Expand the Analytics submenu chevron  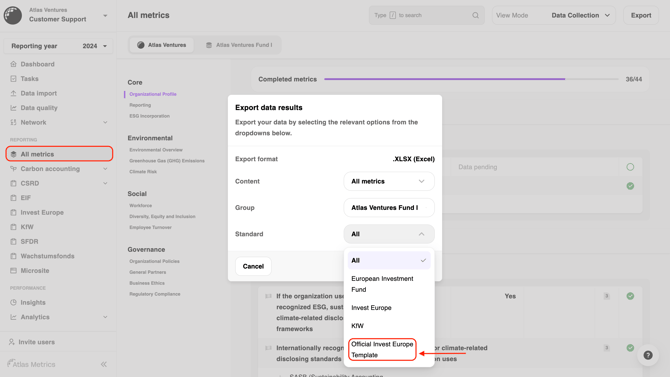[105, 317]
